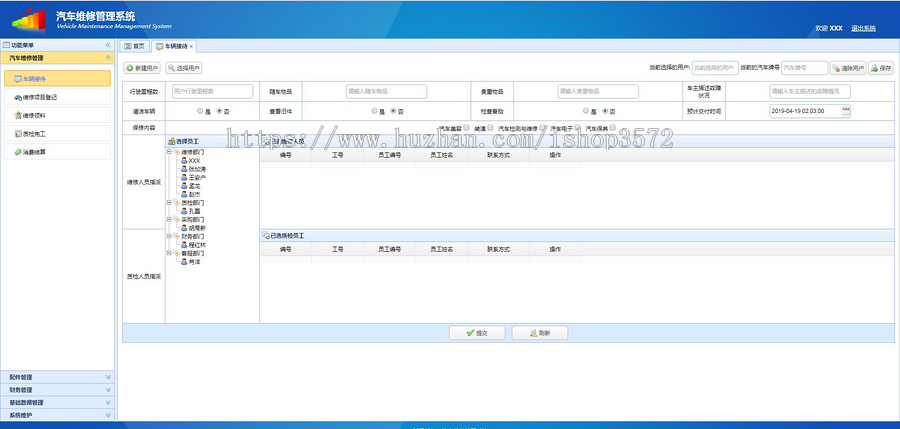
Task: Open 质检完工 icon in sidebar
Action: [18, 134]
